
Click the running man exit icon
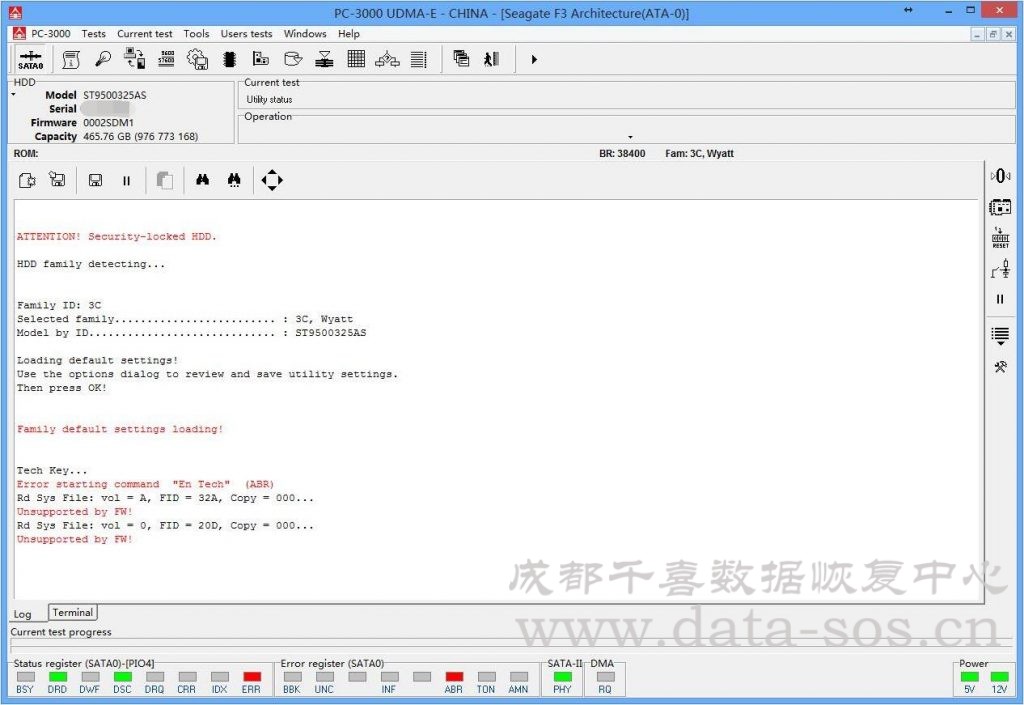(x=492, y=59)
